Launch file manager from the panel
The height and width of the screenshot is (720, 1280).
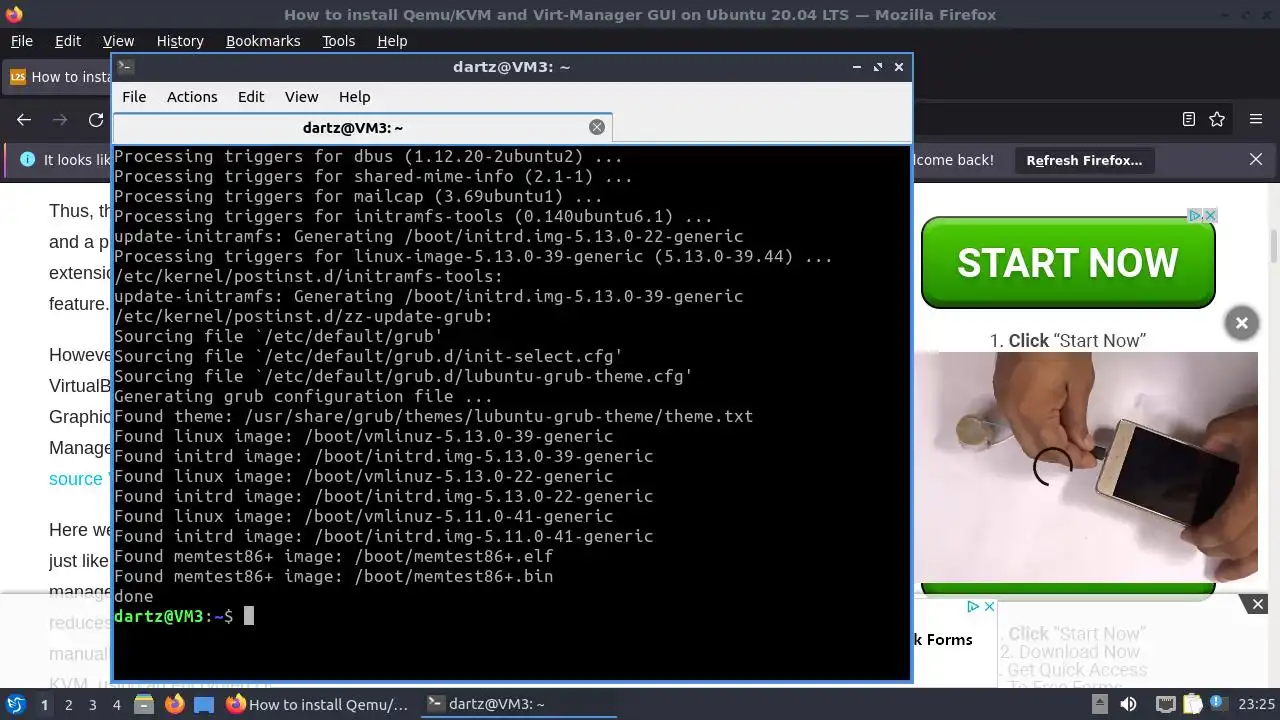[144, 704]
